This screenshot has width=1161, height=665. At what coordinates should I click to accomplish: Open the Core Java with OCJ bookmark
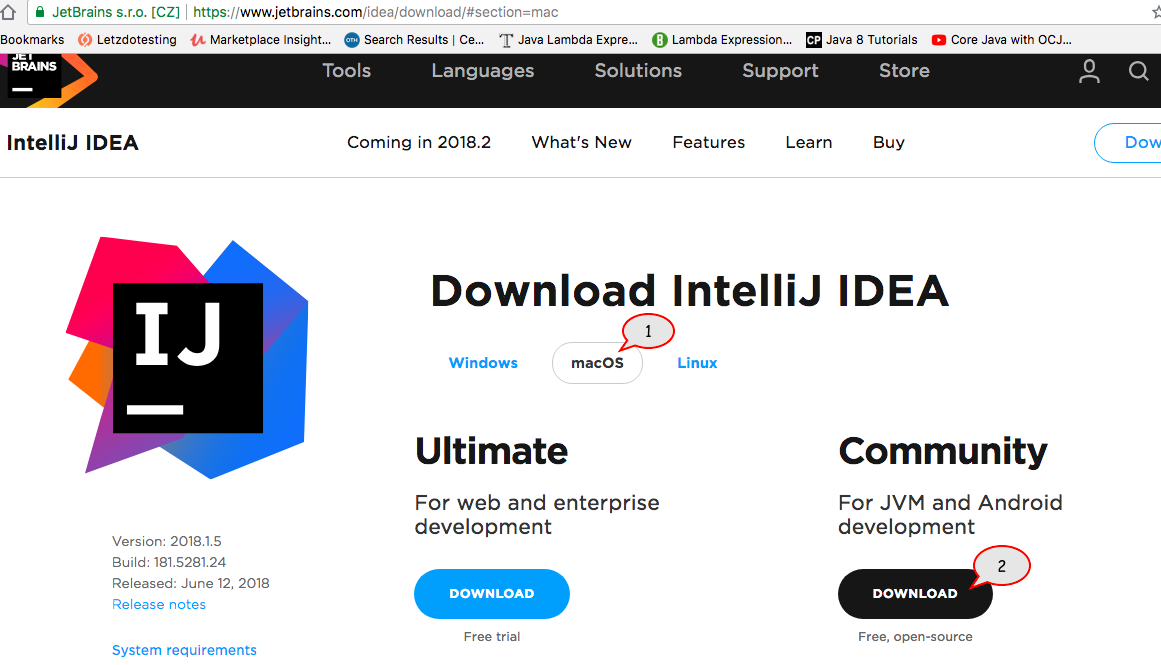click(1002, 39)
